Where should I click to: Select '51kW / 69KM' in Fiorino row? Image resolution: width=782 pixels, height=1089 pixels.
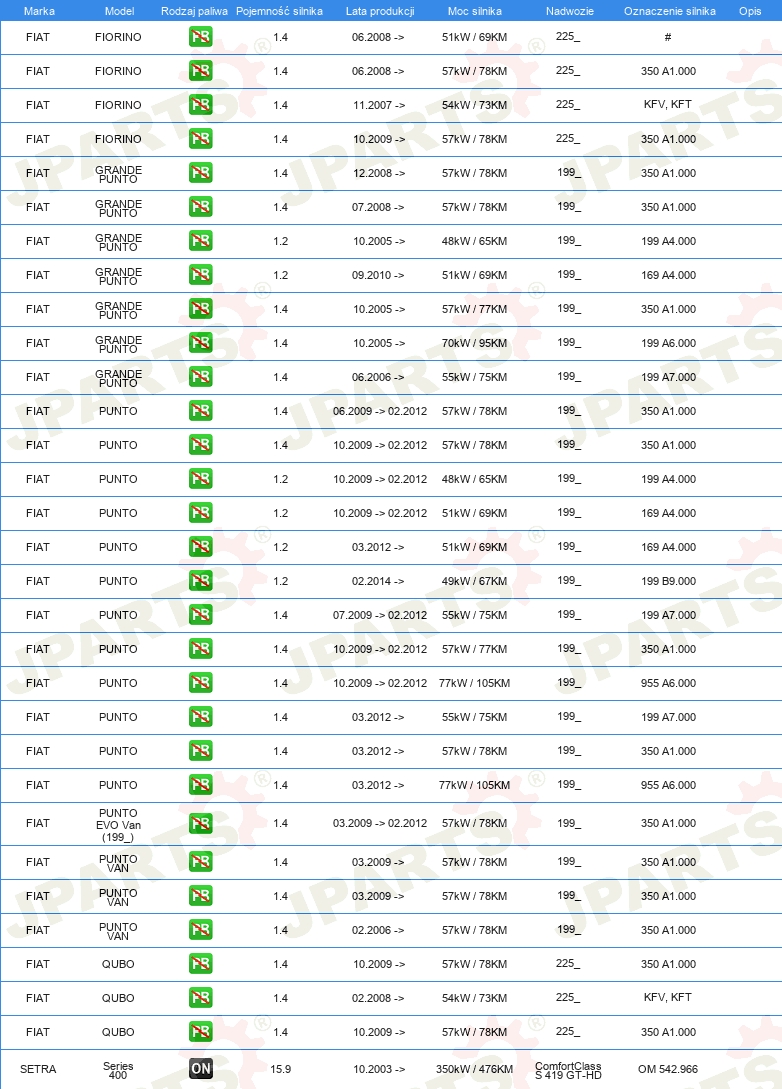pyautogui.click(x=474, y=37)
